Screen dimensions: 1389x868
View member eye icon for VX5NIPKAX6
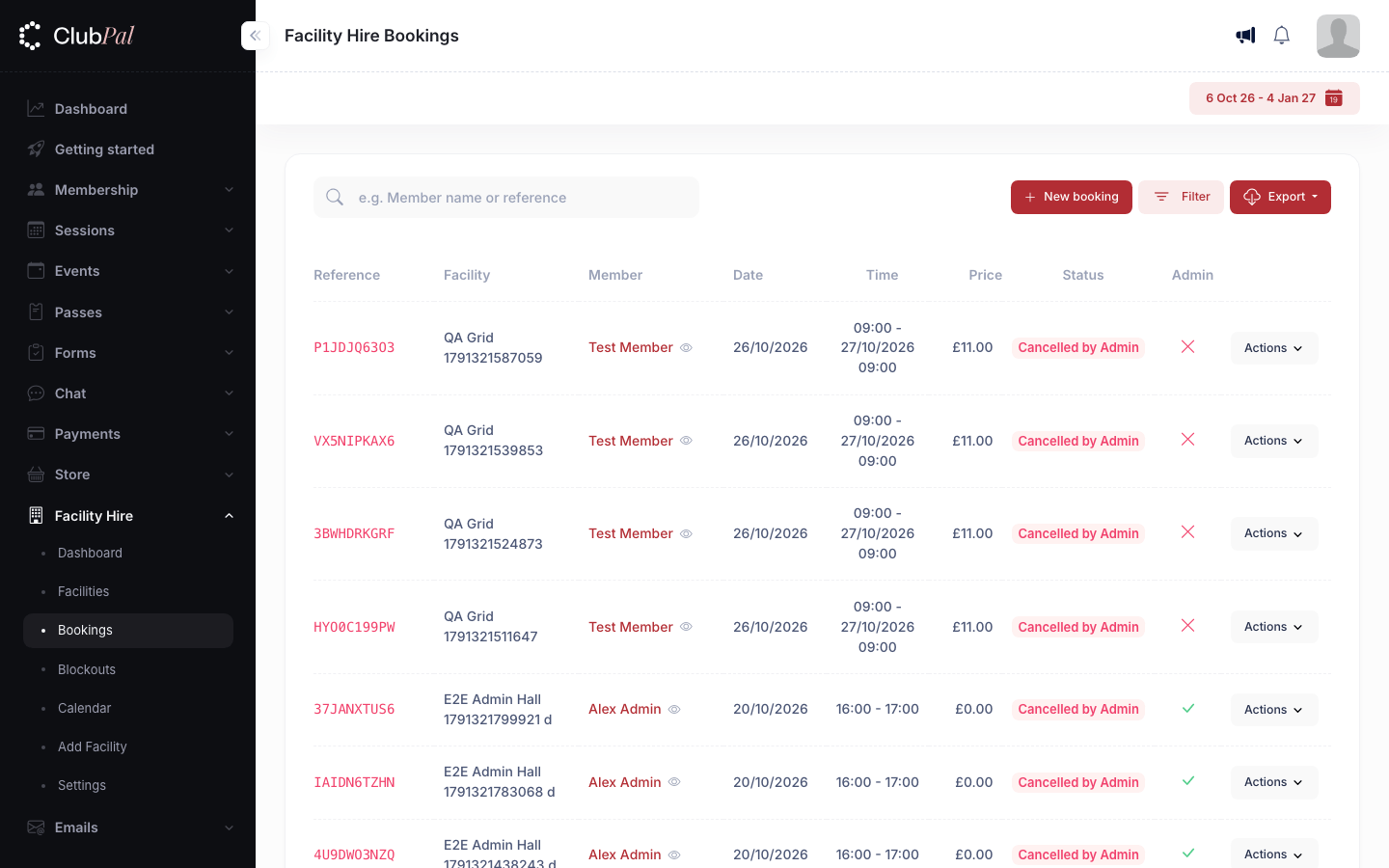(687, 441)
